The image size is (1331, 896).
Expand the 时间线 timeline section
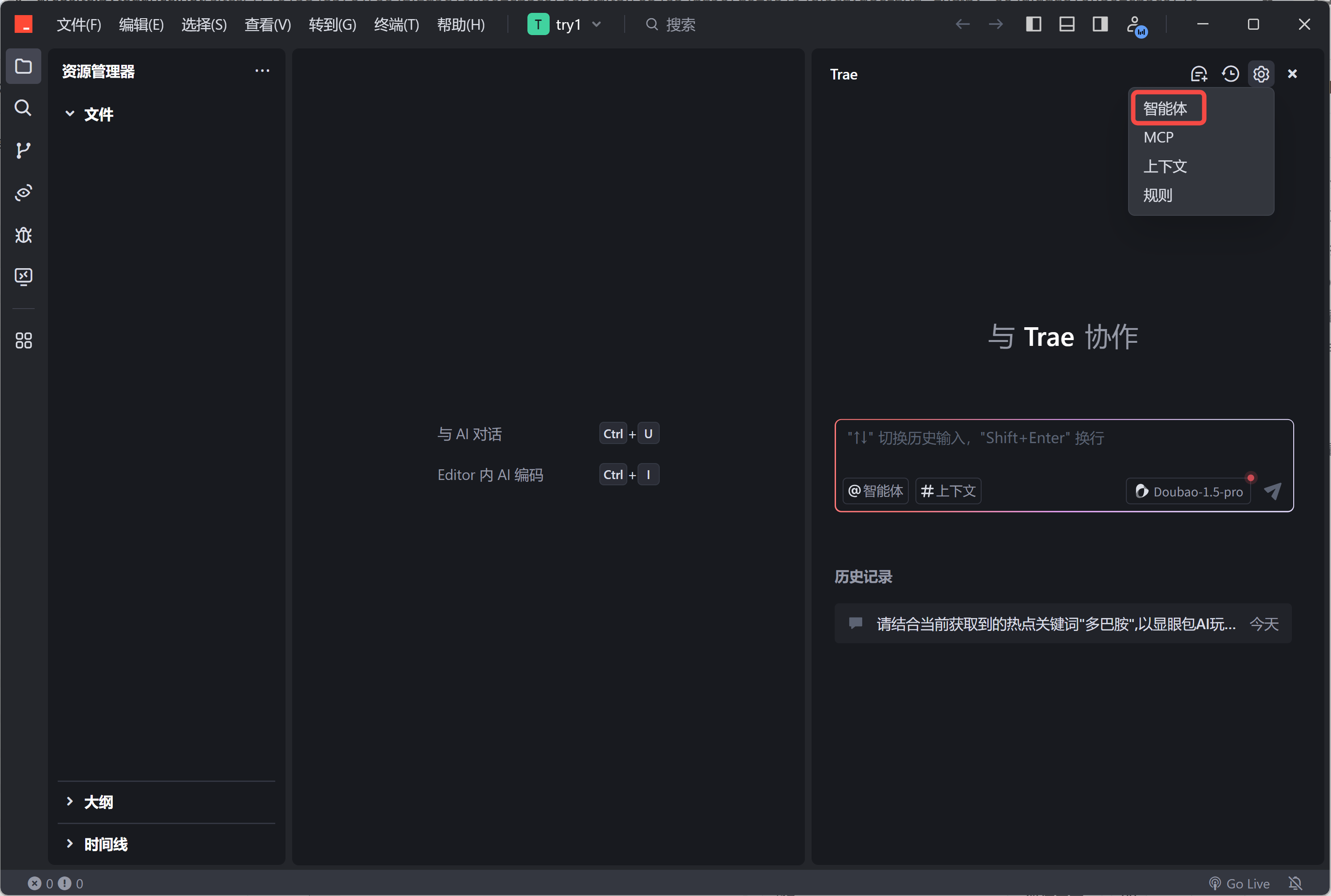(97, 844)
